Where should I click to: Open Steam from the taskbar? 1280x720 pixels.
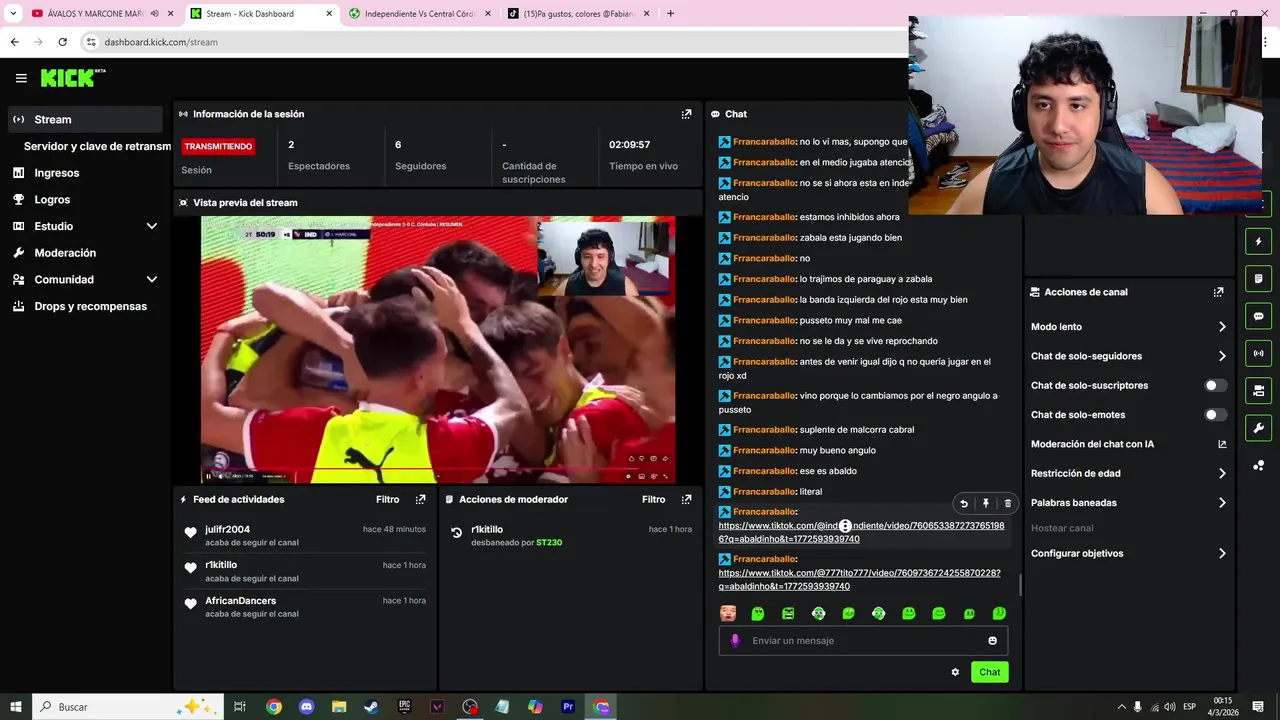pos(371,707)
